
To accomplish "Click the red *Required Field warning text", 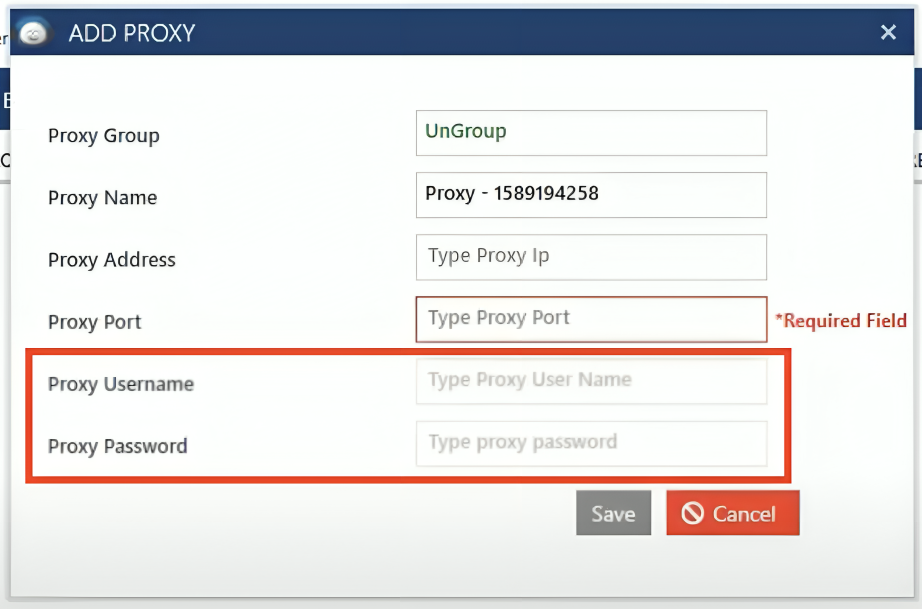I will pyautogui.click(x=841, y=321).
